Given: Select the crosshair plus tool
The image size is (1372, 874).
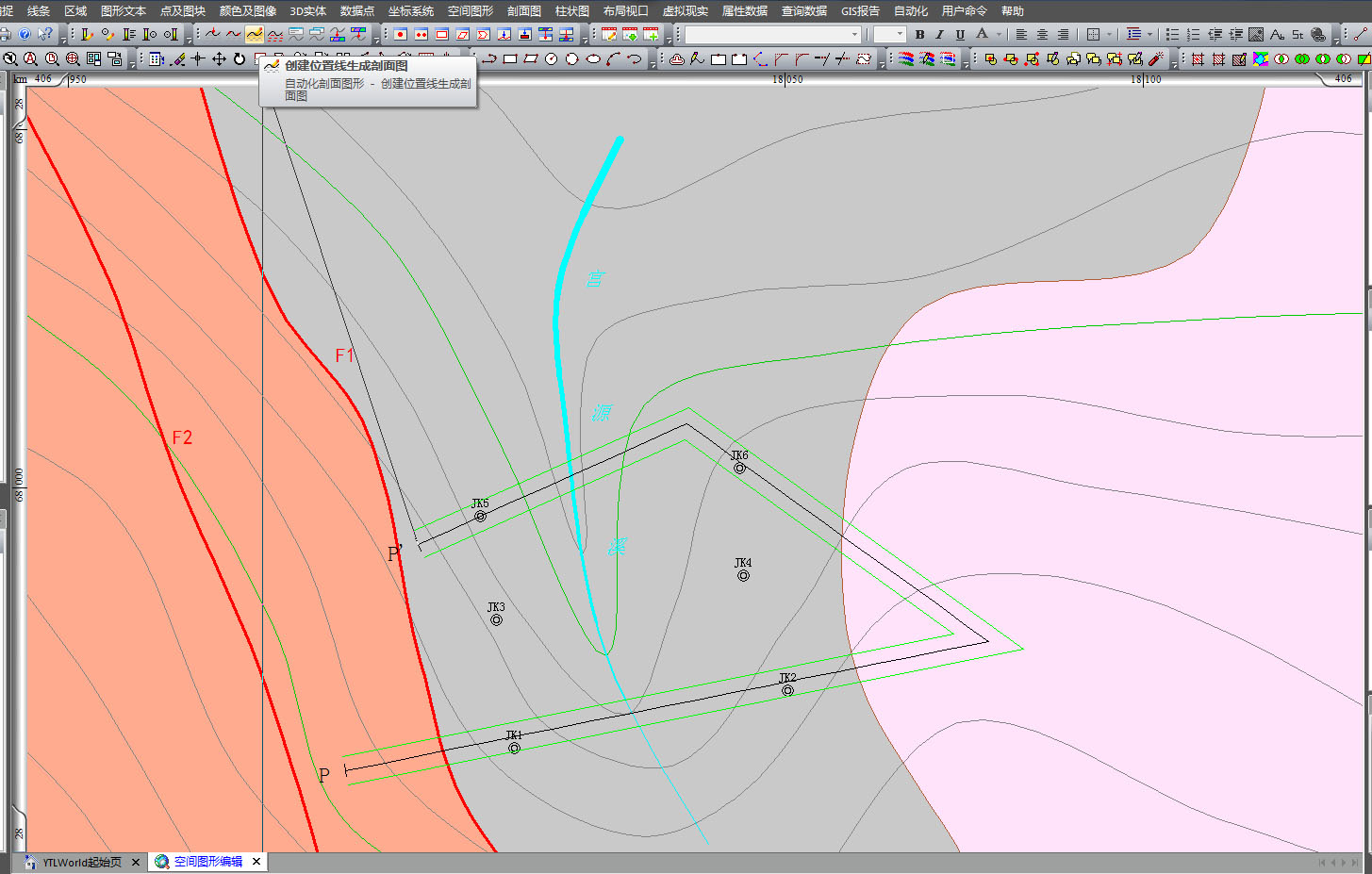Looking at the screenshot, I should pyautogui.click(x=198, y=58).
